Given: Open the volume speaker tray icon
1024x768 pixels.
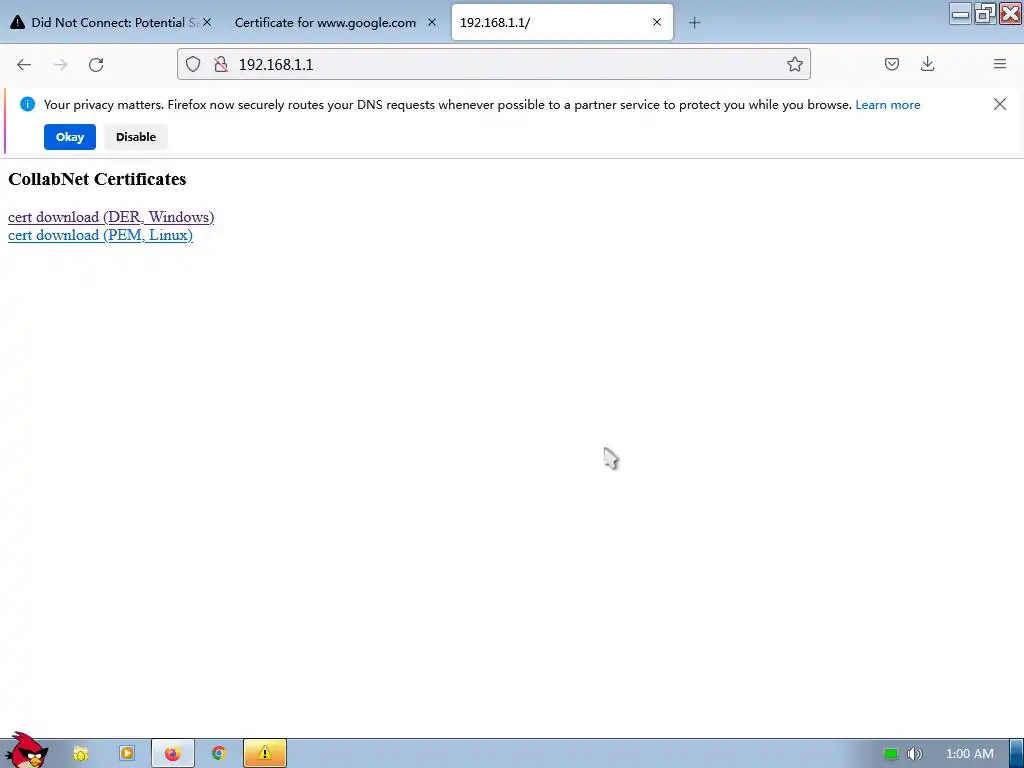Looking at the screenshot, I should coord(914,754).
